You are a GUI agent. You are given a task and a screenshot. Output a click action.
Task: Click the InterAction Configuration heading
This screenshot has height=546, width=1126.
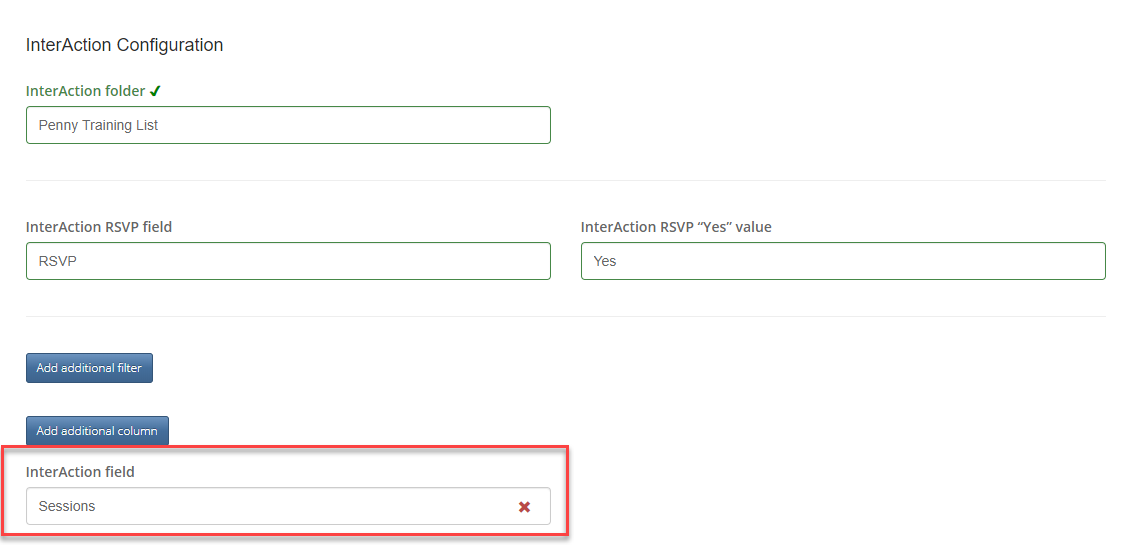124,45
